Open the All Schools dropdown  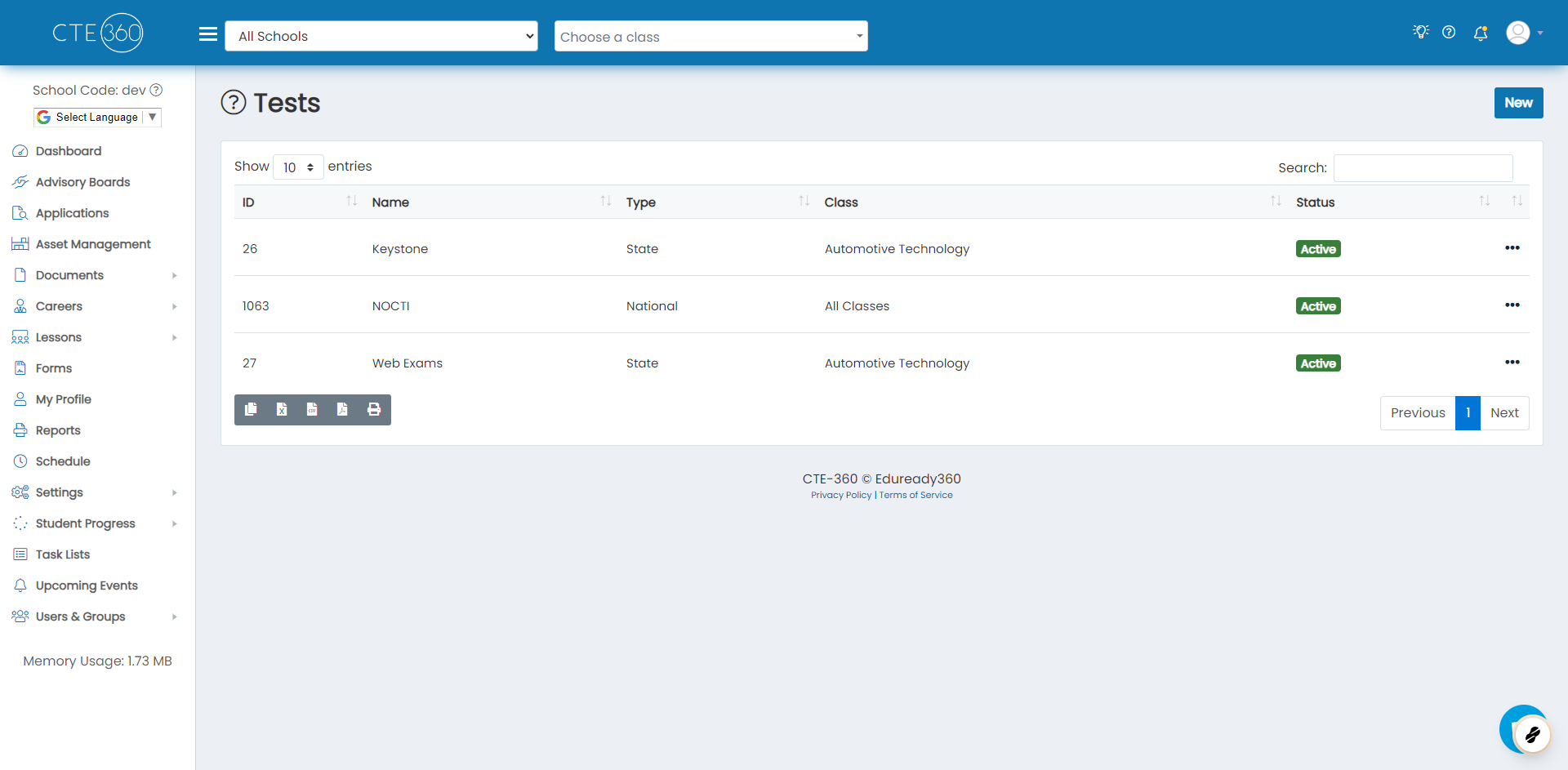pos(381,36)
